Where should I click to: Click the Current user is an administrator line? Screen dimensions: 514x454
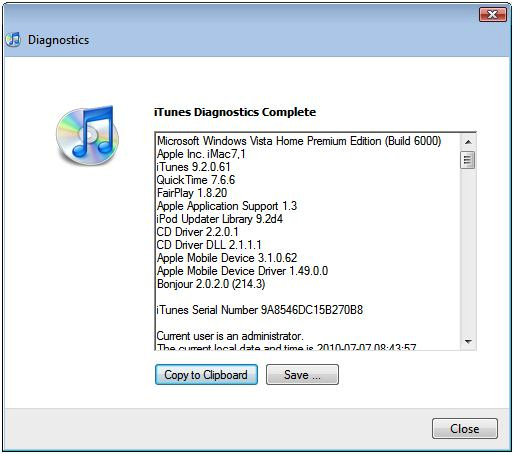(230, 336)
